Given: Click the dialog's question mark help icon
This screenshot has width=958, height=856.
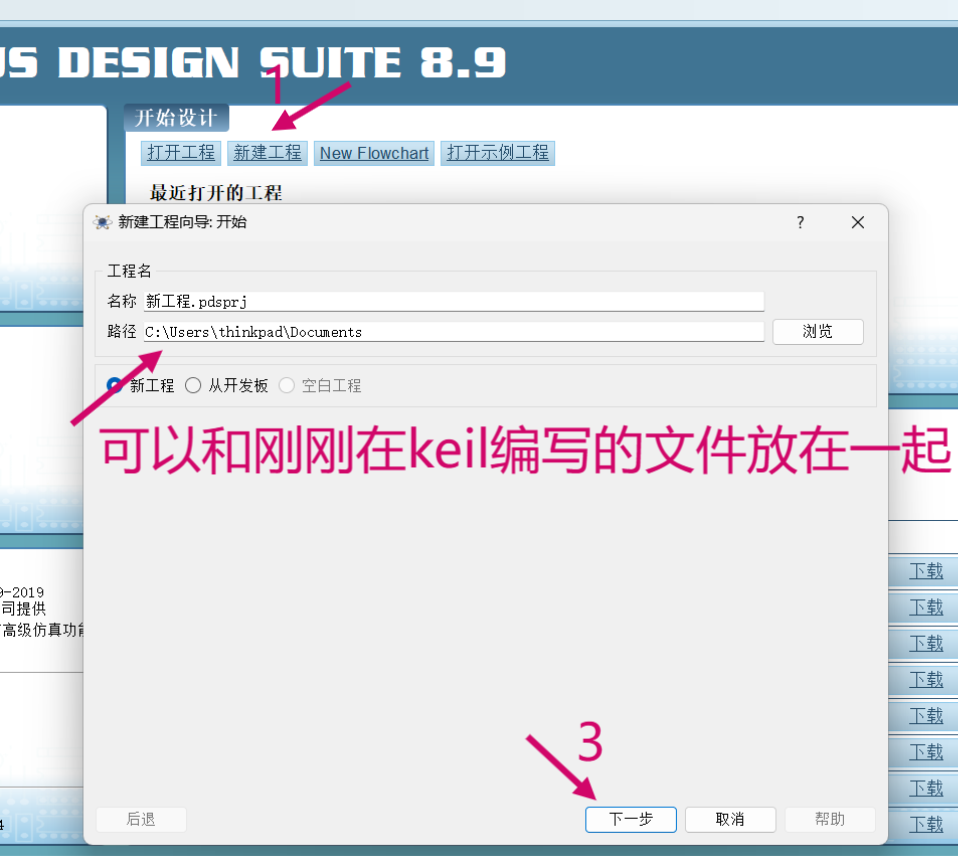Looking at the screenshot, I should pyautogui.click(x=800, y=222).
